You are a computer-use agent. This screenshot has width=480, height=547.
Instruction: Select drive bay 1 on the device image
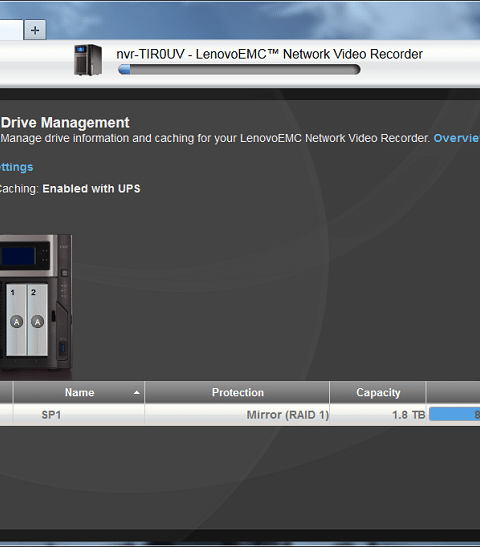(x=16, y=320)
